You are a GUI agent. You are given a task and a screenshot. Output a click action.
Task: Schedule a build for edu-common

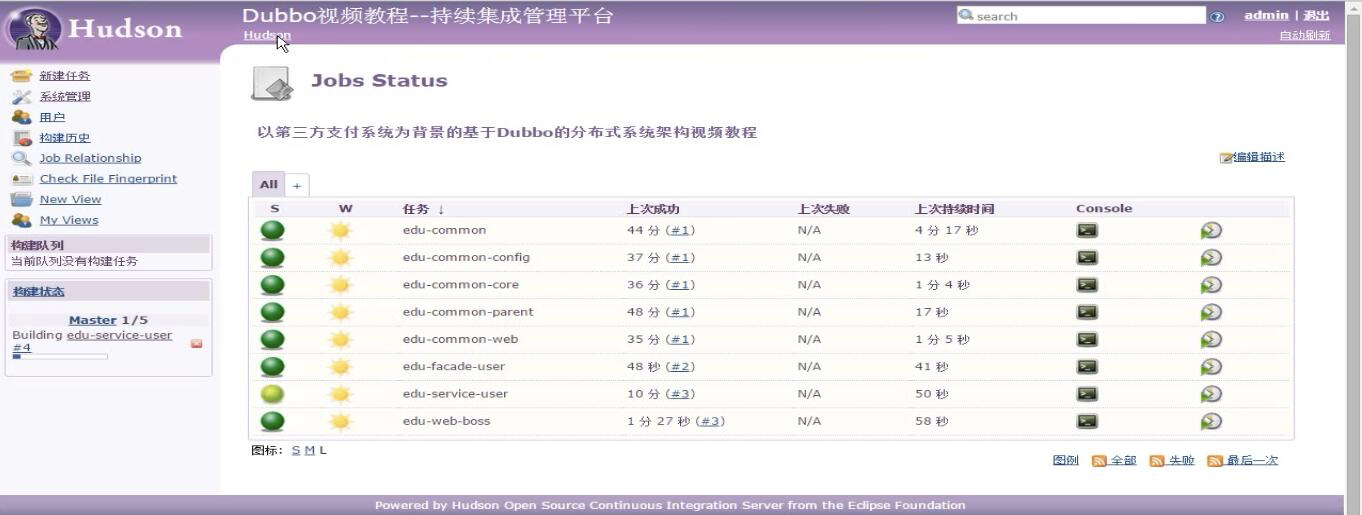coord(1211,230)
